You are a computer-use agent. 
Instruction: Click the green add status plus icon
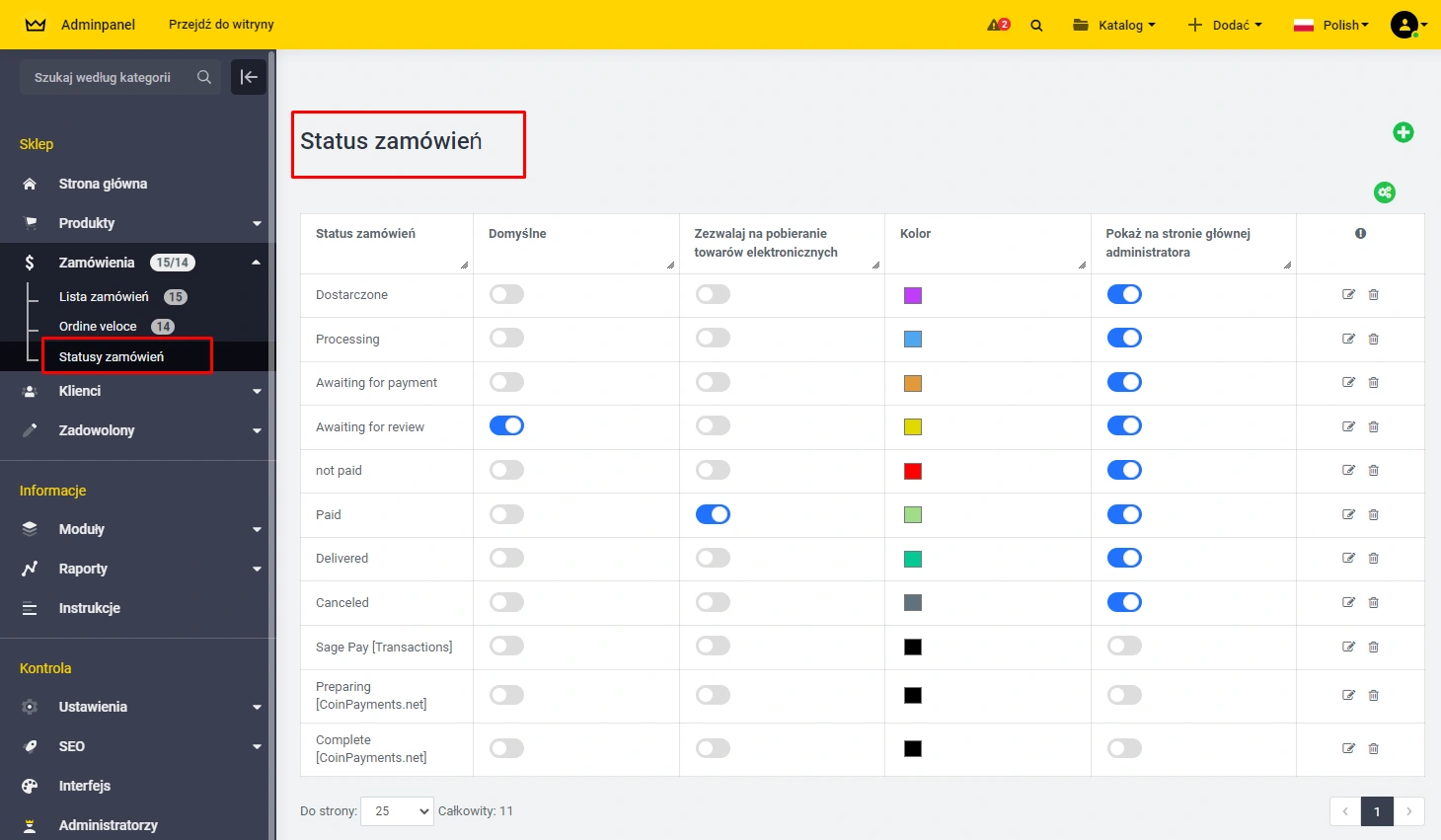click(1403, 132)
